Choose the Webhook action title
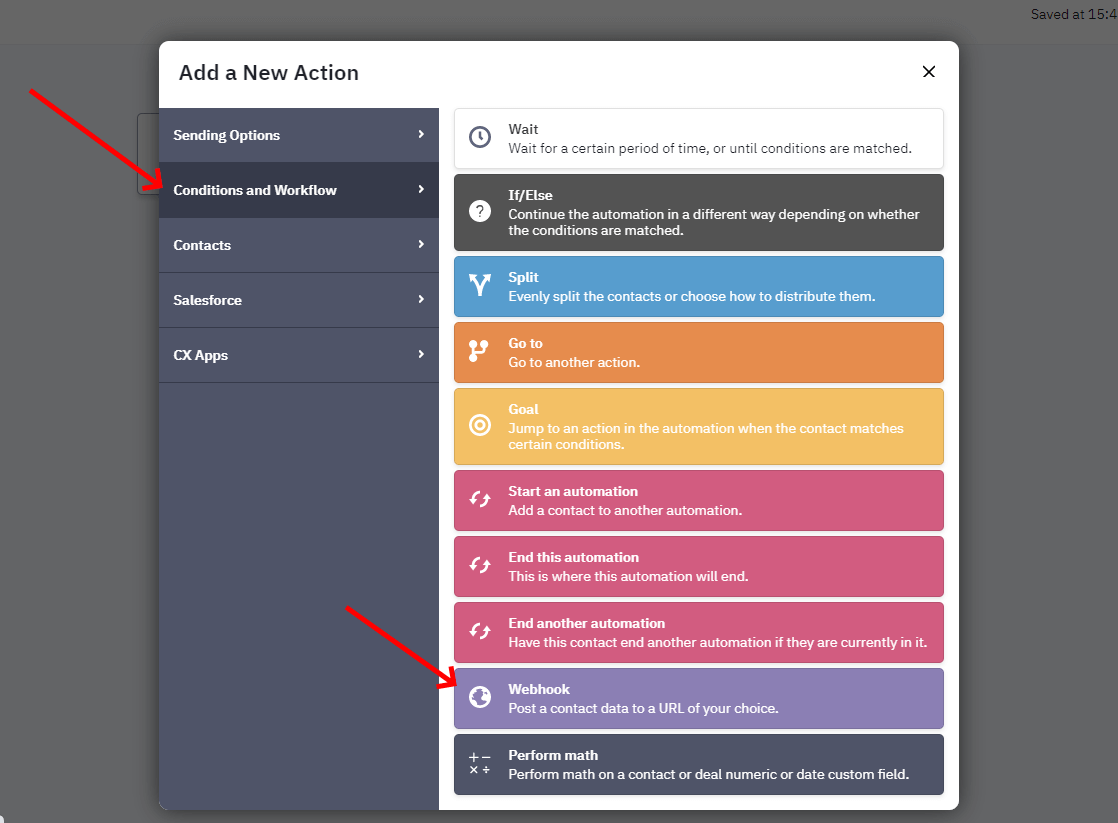The width and height of the screenshot is (1118, 823). click(x=539, y=689)
